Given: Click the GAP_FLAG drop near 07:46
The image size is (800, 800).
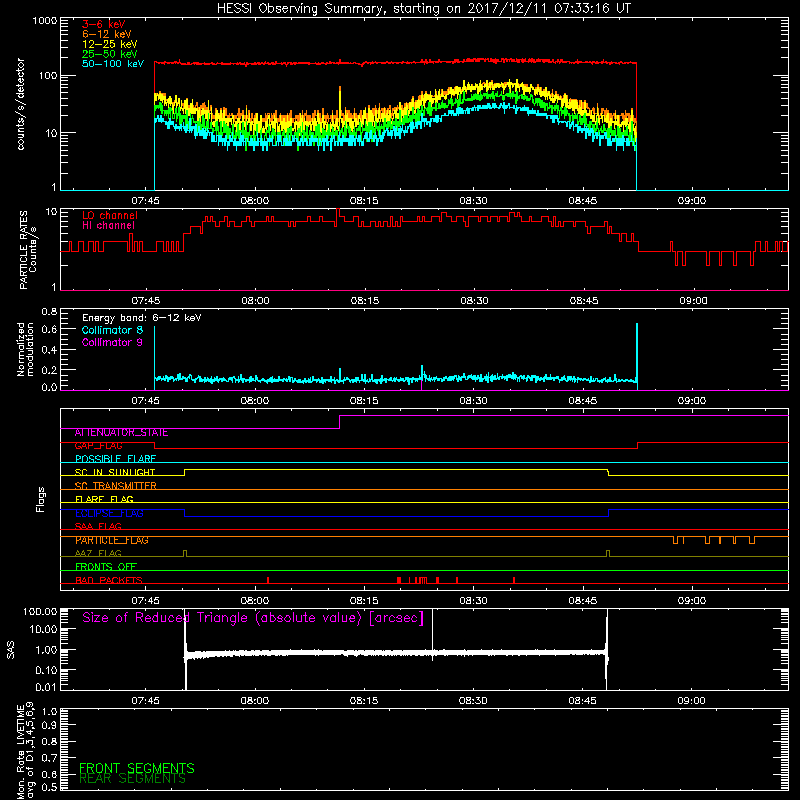Looking at the screenshot, I should [x=155, y=445].
